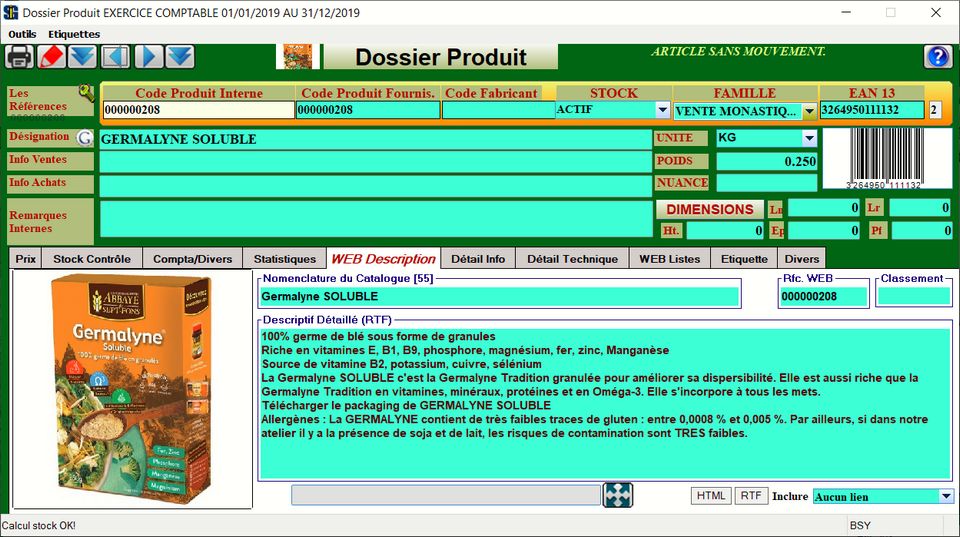The image size is (960, 537).
Task: Switch to the Divers tab
Action: 801,258
